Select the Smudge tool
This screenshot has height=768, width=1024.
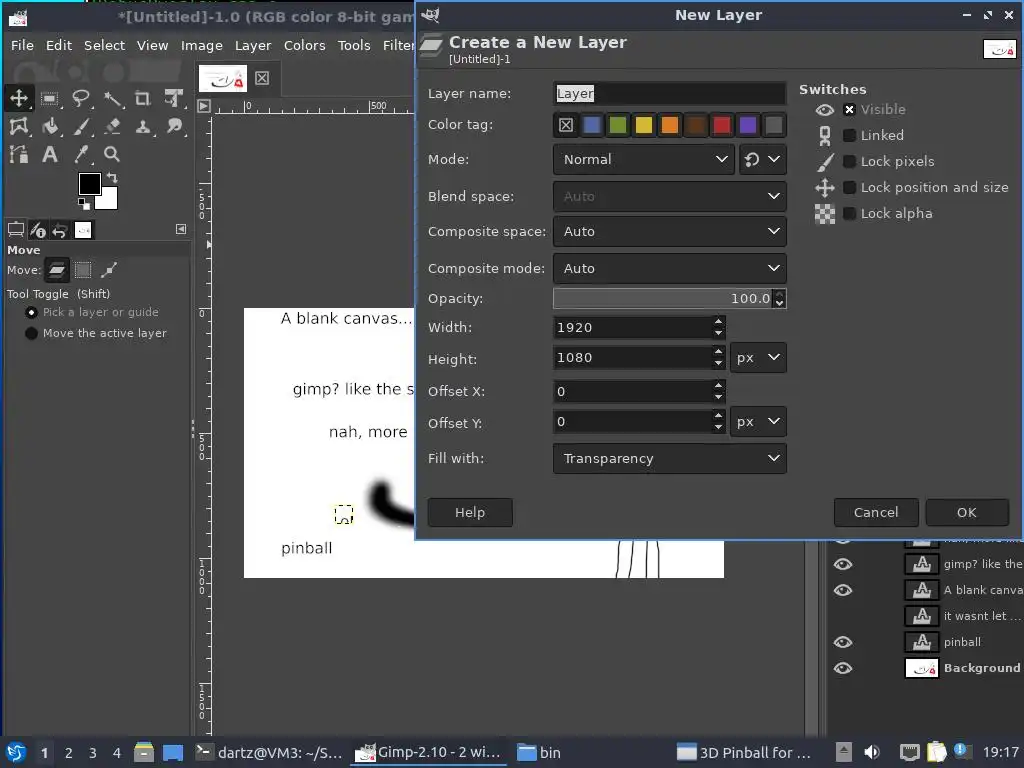(174, 126)
